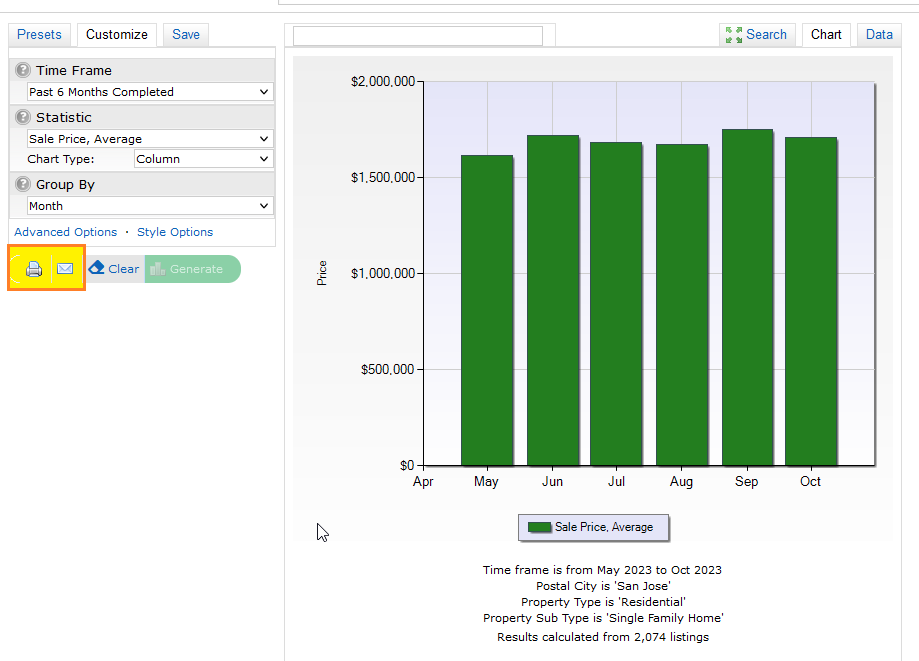The width and height of the screenshot is (919, 661).
Task: Click the Jul column in chart
Action: point(616,304)
